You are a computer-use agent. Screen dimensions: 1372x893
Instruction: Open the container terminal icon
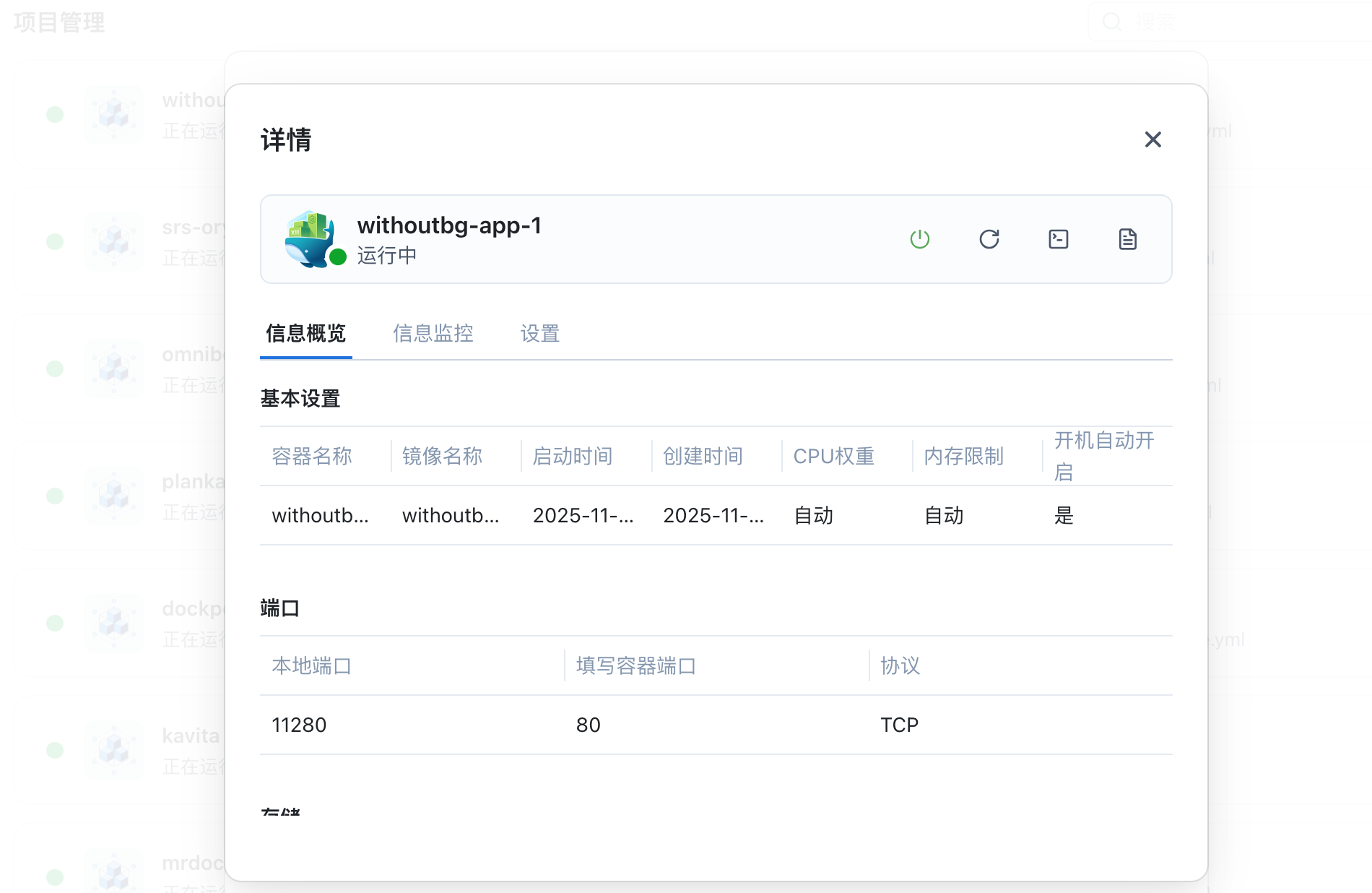click(1058, 239)
